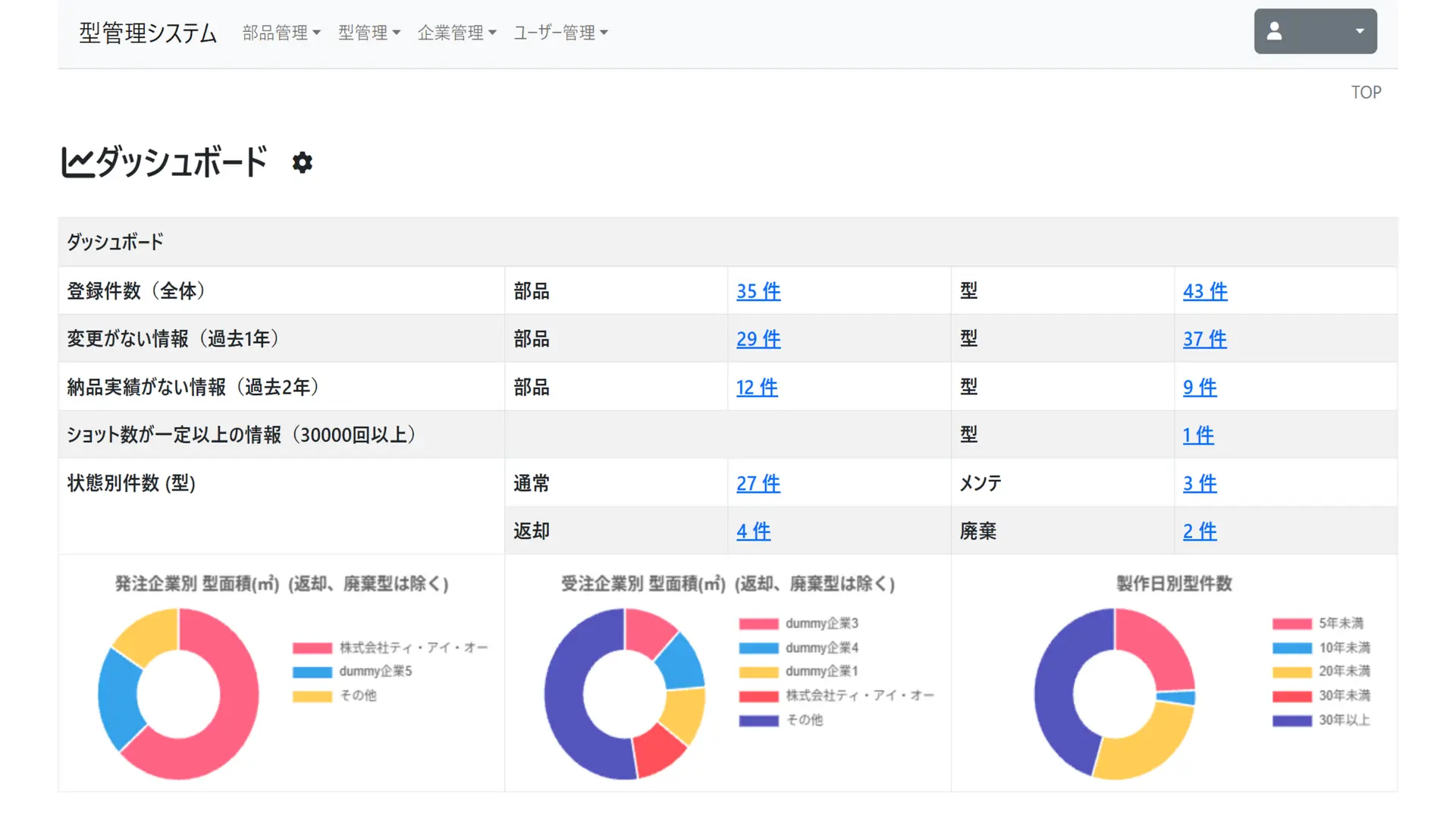The image size is (1456, 819).
Task: Click the yellow 20年未満 legend swatch
Action: click(1291, 672)
